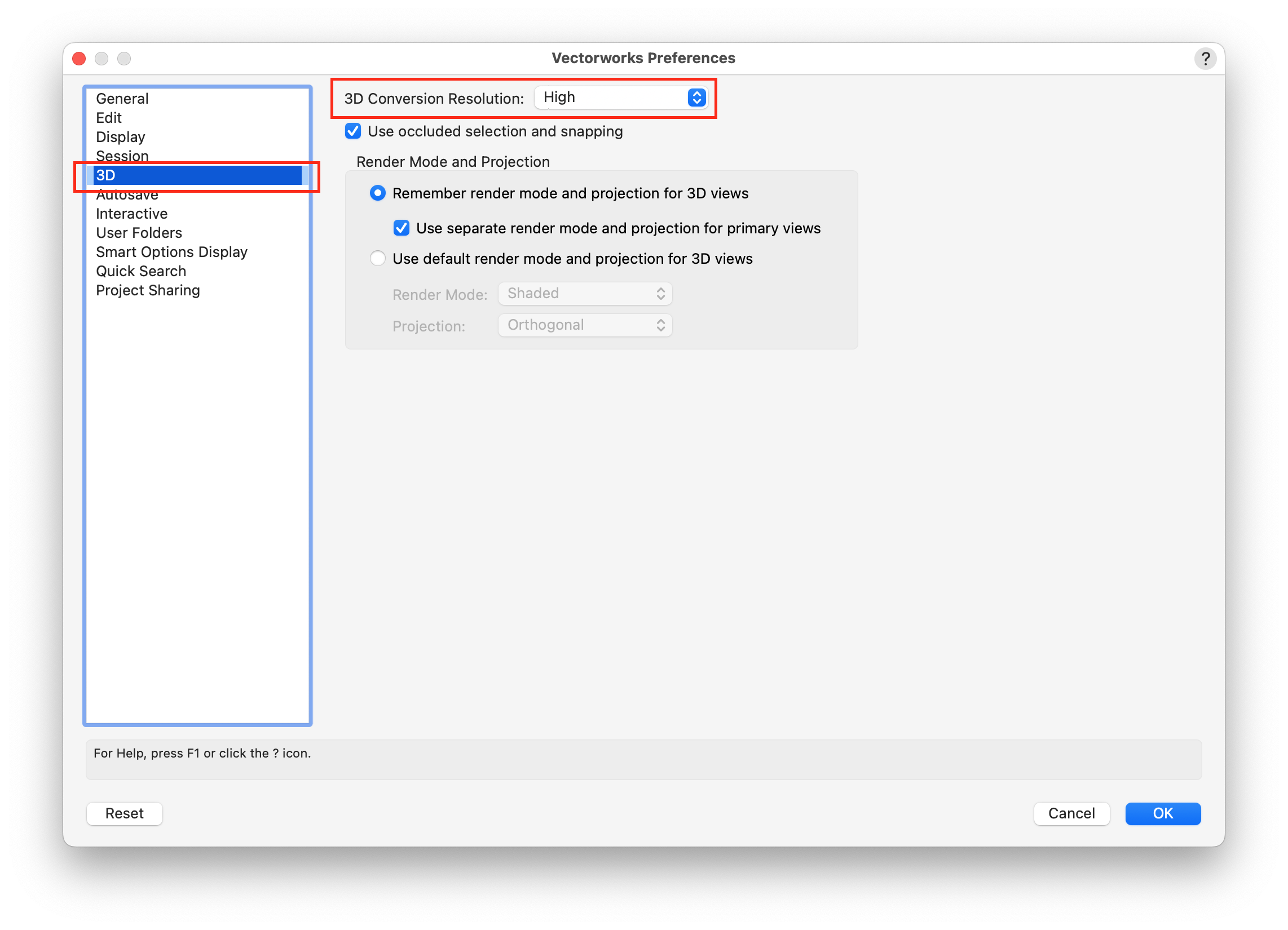Click Cancel to discard changes
The height and width of the screenshot is (930, 1288).
(x=1071, y=813)
